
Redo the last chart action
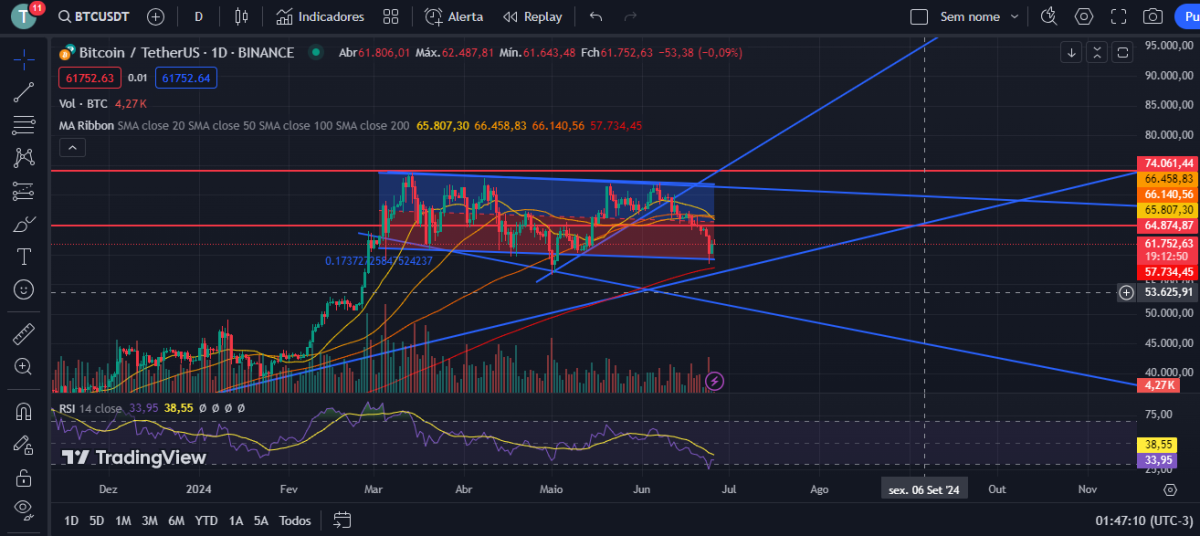click(630, 17)
